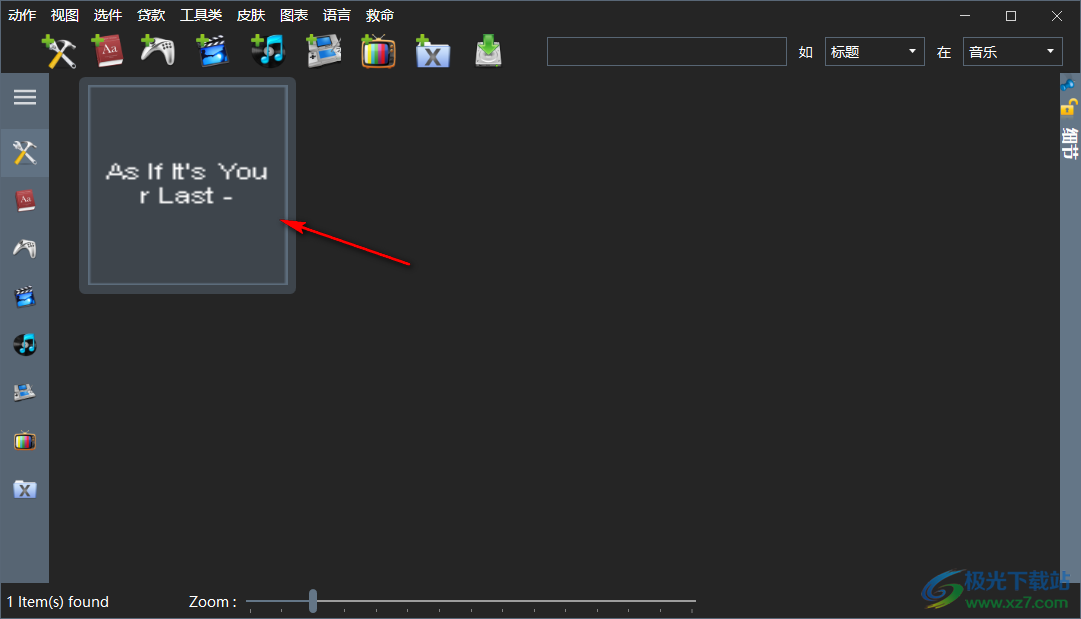This screenshot has height=619, width=1081.
Task: Select the handheld console category in sidebar
Action: coord(25,393)
